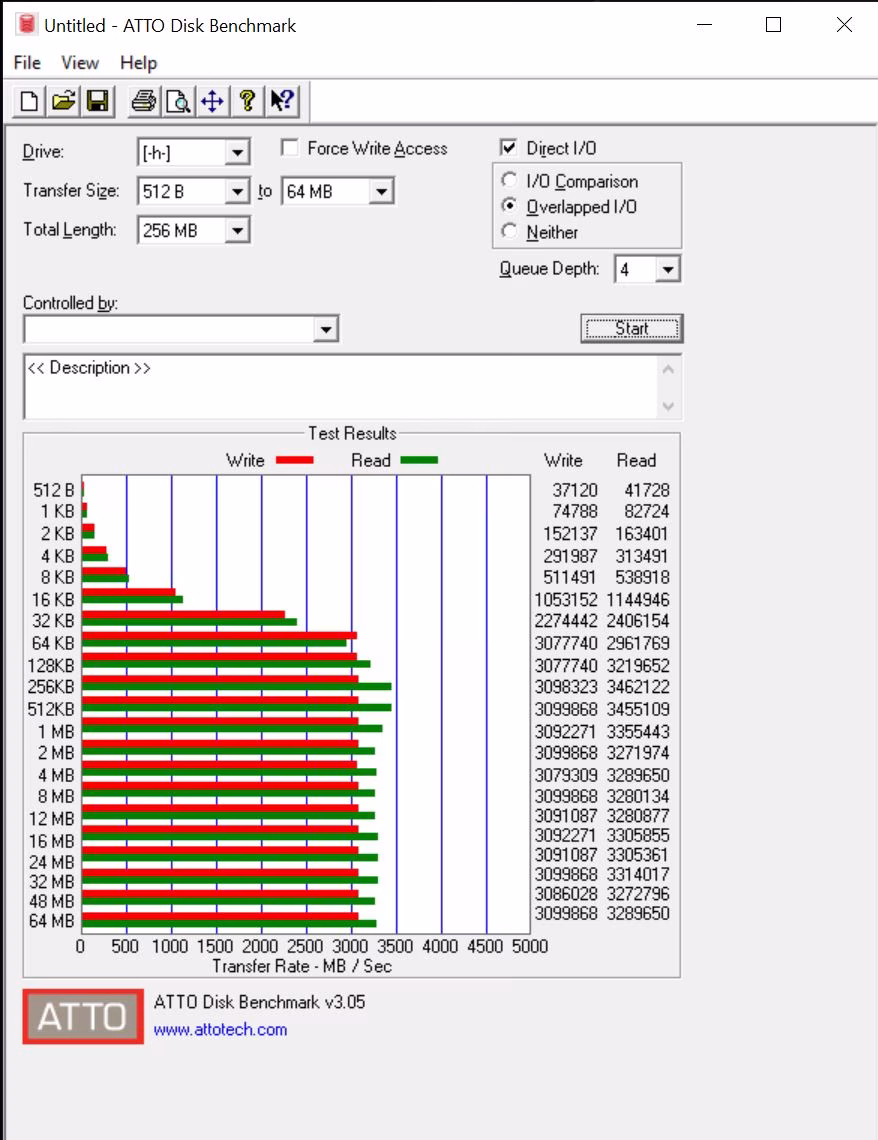Maximize the ATTO Disk Benchmark window

point(774,25)
